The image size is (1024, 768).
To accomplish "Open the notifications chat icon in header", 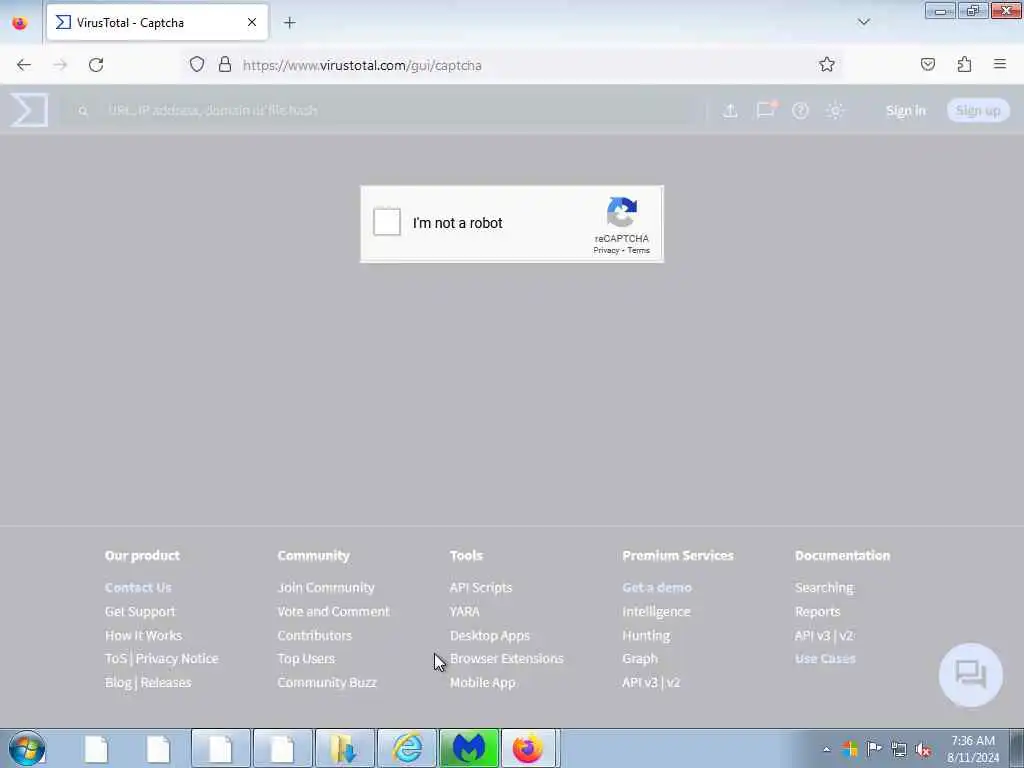I will click(x=765, y=110).
